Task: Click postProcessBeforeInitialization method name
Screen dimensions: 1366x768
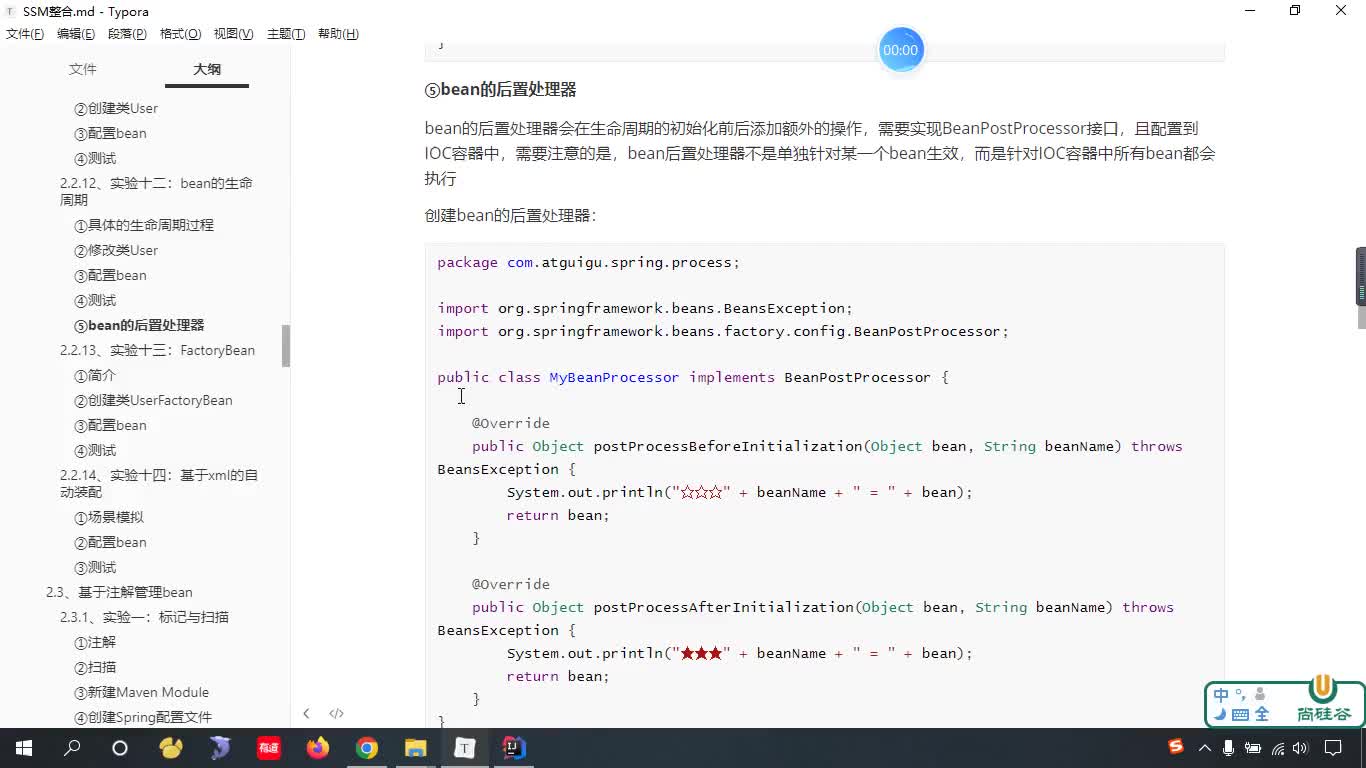Action: pyautogui.click(x=728, y=446)
